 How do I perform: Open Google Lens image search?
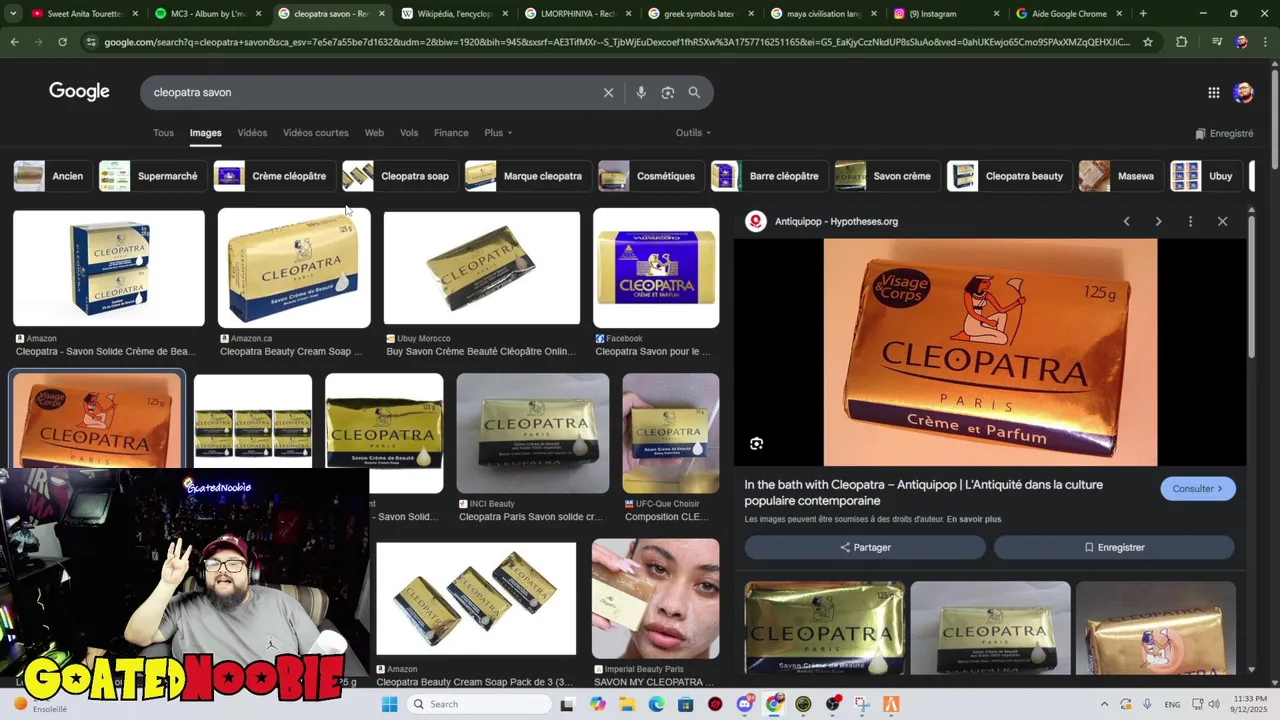click(x=668, y=92)
